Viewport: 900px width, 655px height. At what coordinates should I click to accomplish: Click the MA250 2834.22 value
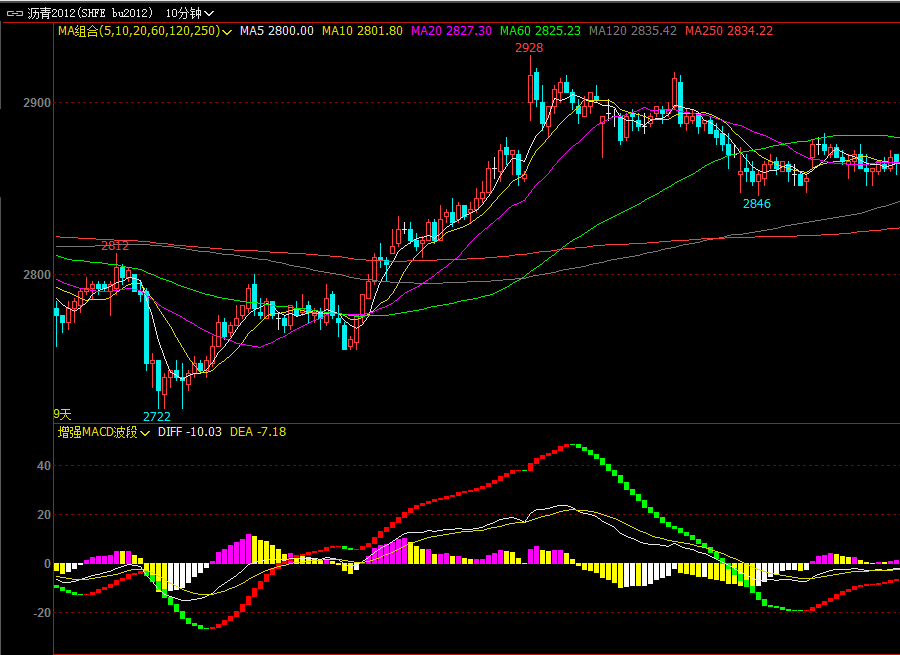pos(729,31)
